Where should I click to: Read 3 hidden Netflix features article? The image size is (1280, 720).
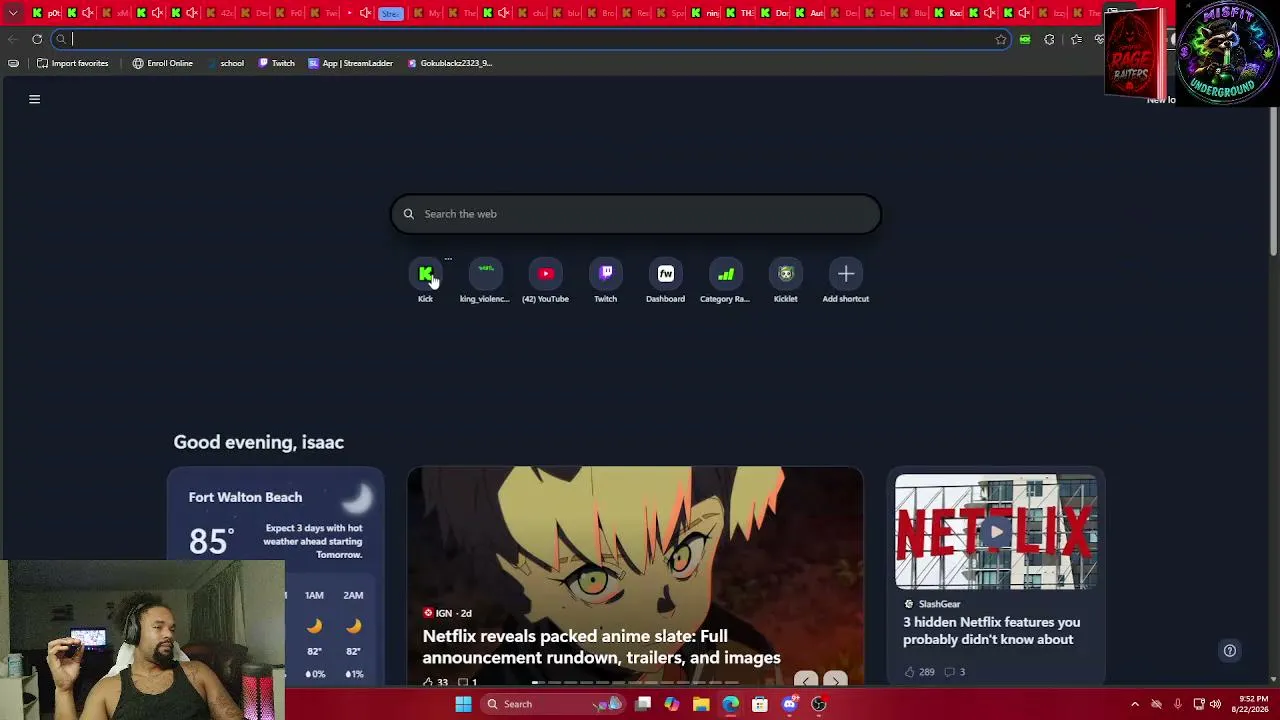(991, 631)
